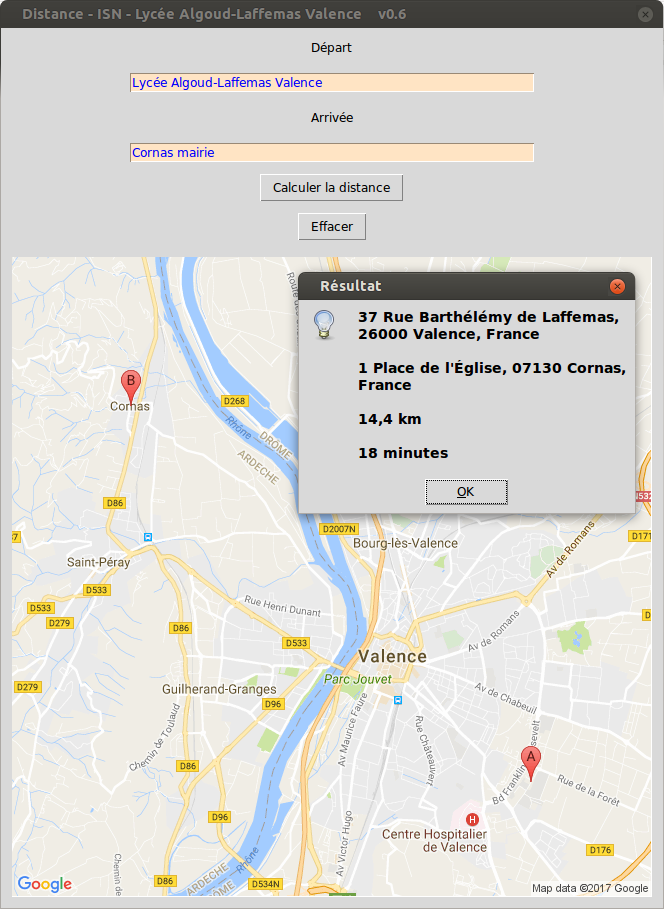
Task: Click the hospital H icon on the map
Action: pyautogui.click(x=473, y=820)
